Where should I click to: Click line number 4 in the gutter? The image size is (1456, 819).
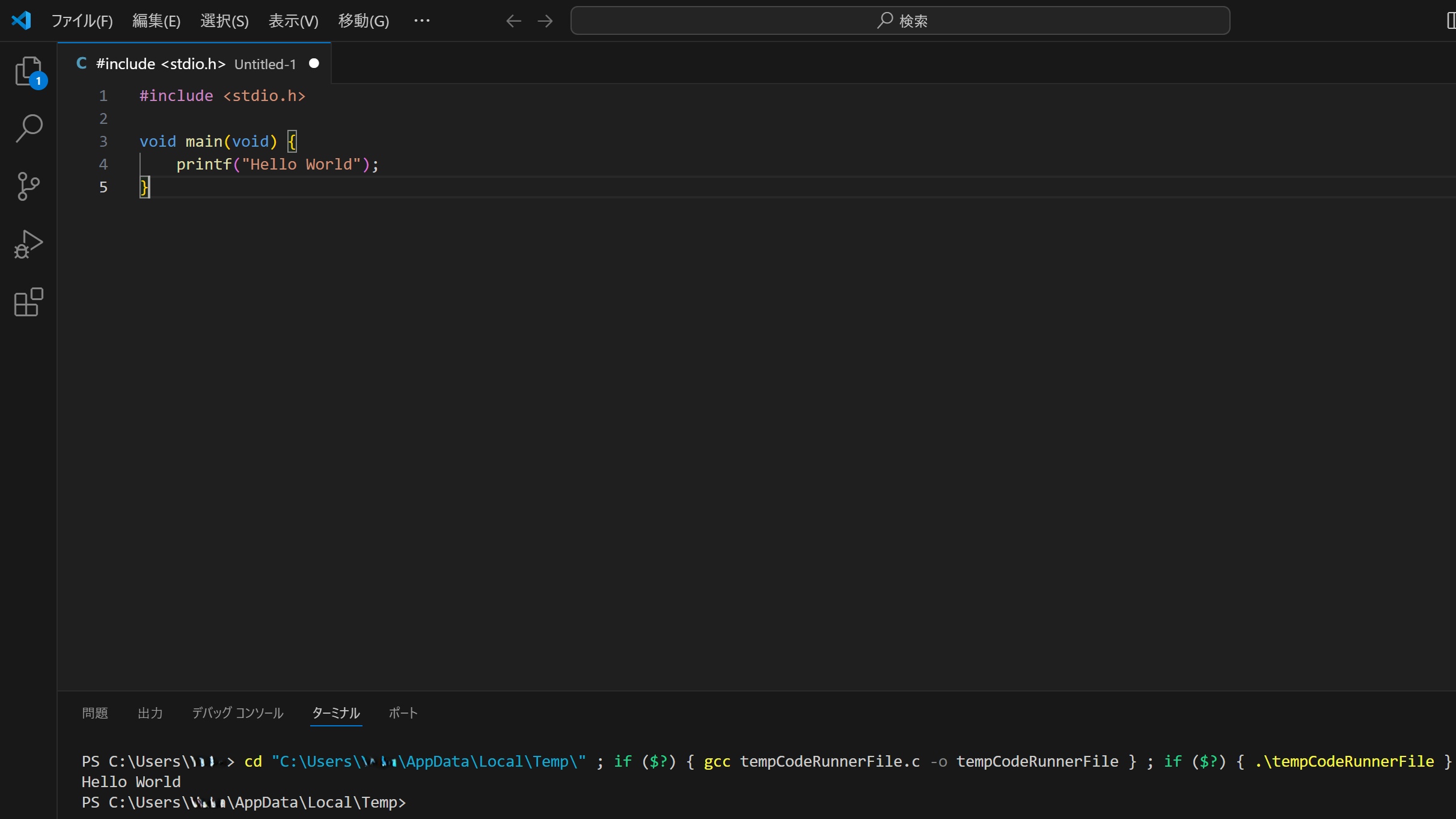click(x=103, y=164)
